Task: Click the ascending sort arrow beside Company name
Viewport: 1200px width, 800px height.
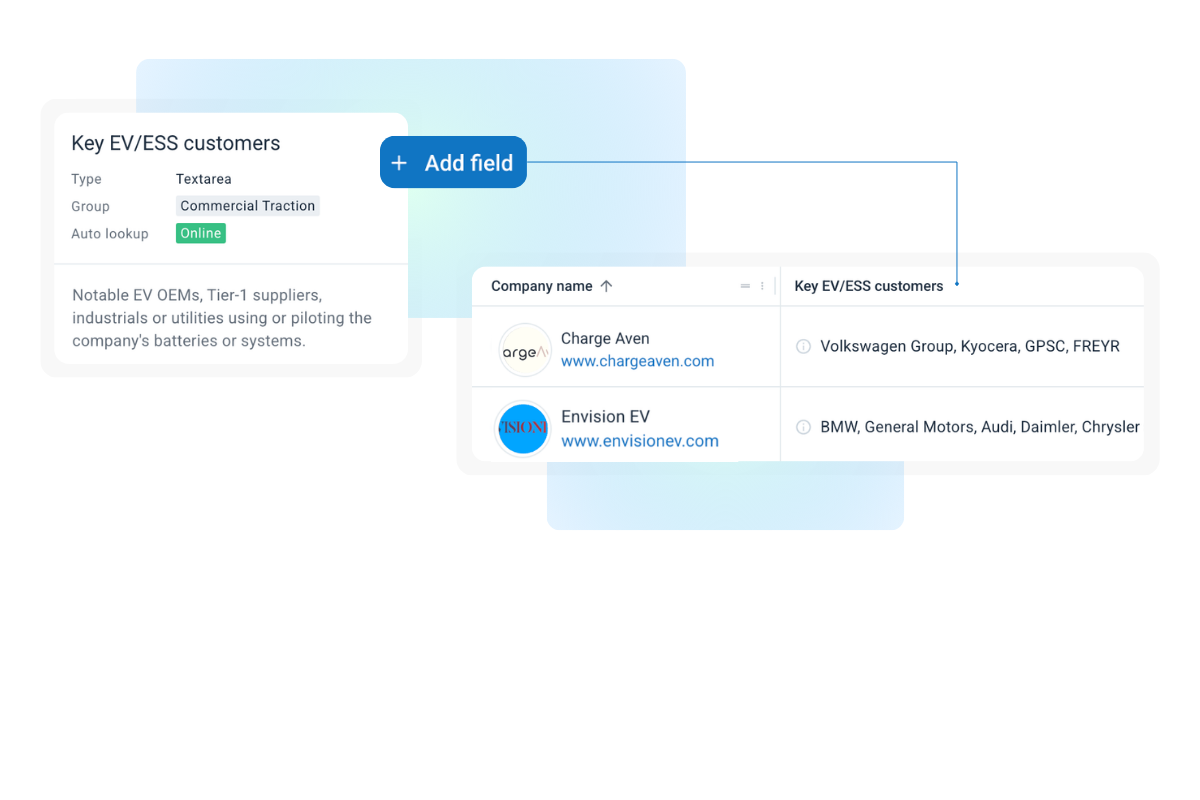Action: click(606, 286)
